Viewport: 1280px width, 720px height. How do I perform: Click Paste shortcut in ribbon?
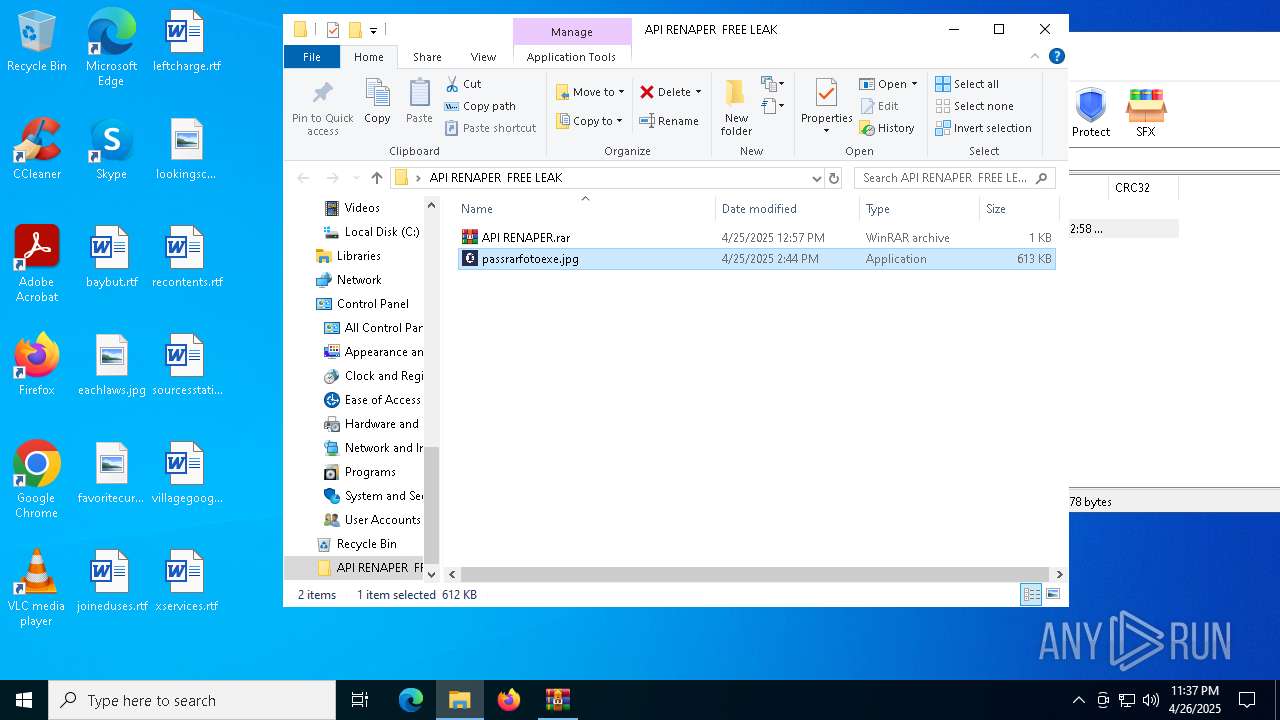coord(491,128)
